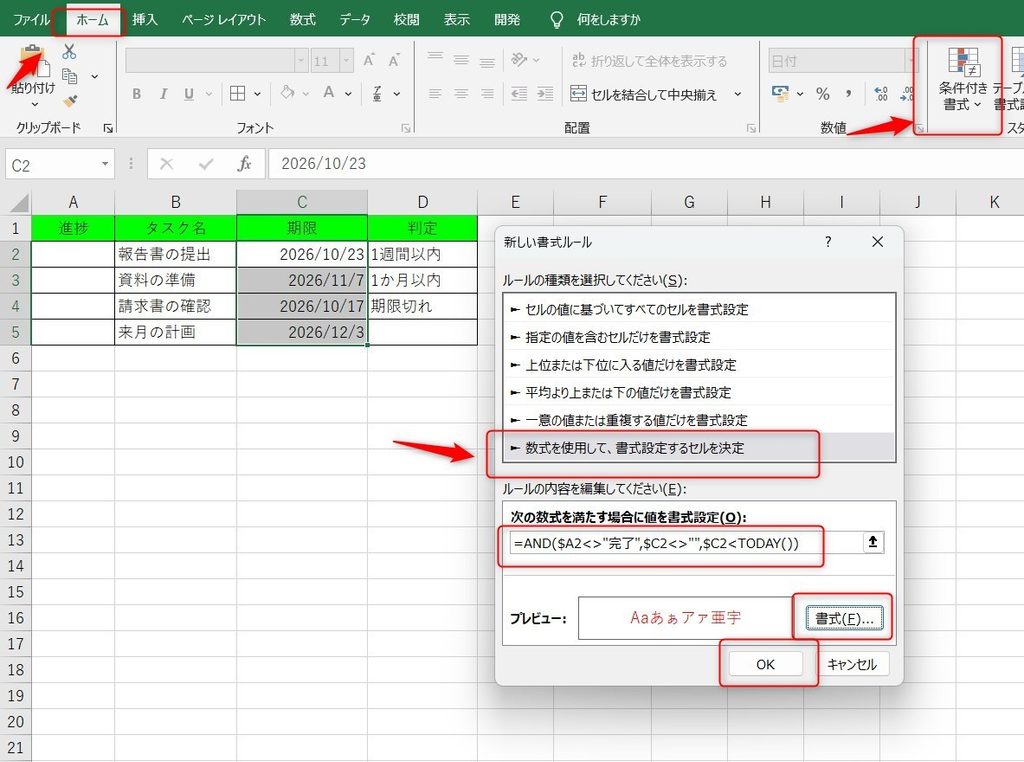Image resolution: width=1024 pixels, height=762 pixels.
Task: Click the phonetic guide icon
Action: pos(377,94)
